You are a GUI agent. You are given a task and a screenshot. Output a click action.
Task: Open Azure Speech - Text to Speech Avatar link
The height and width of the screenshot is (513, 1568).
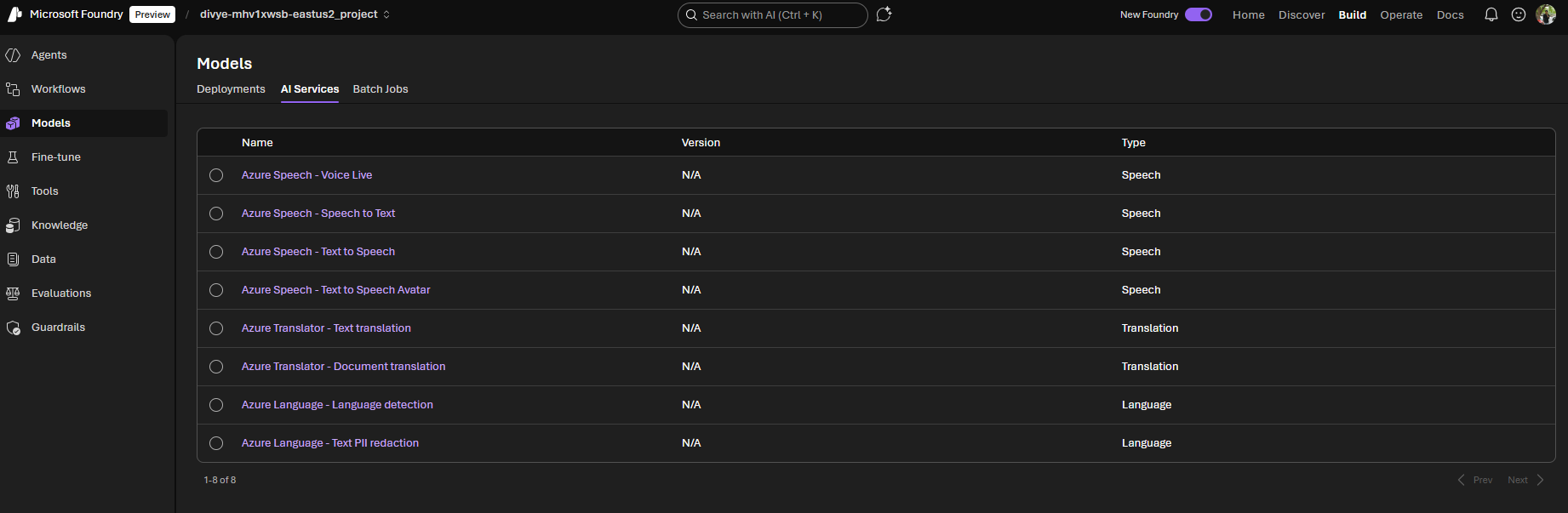pyautogui.click(x=335, y=290)
